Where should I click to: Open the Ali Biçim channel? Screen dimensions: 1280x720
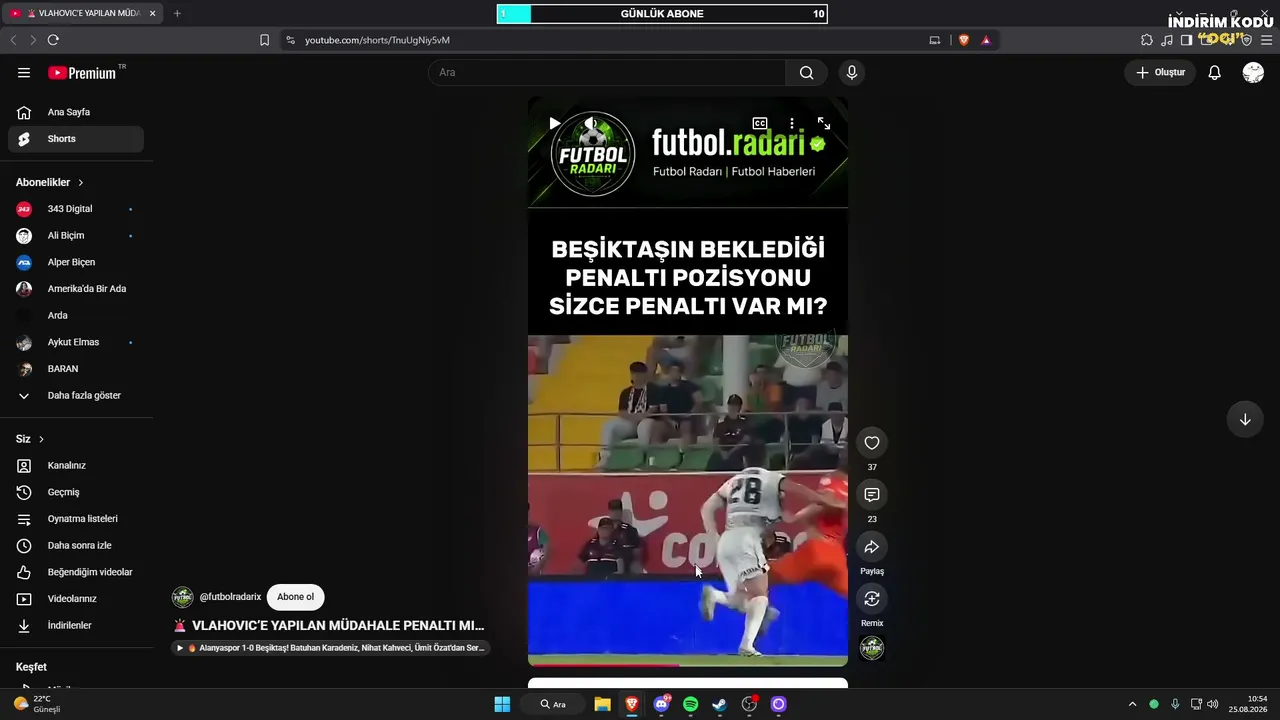pos(76,236)
